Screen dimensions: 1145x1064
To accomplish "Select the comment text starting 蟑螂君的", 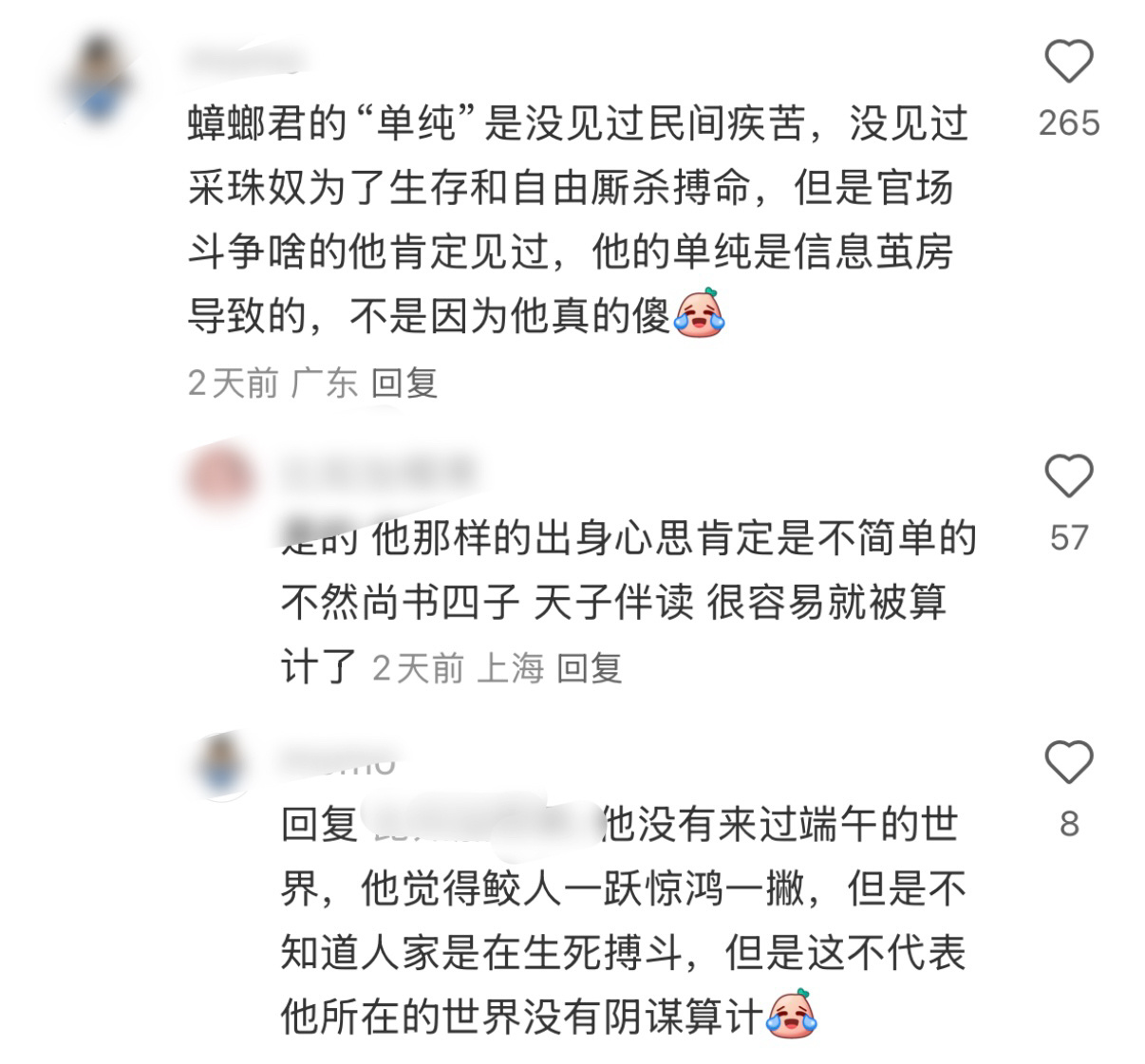I will coord(578,220).
